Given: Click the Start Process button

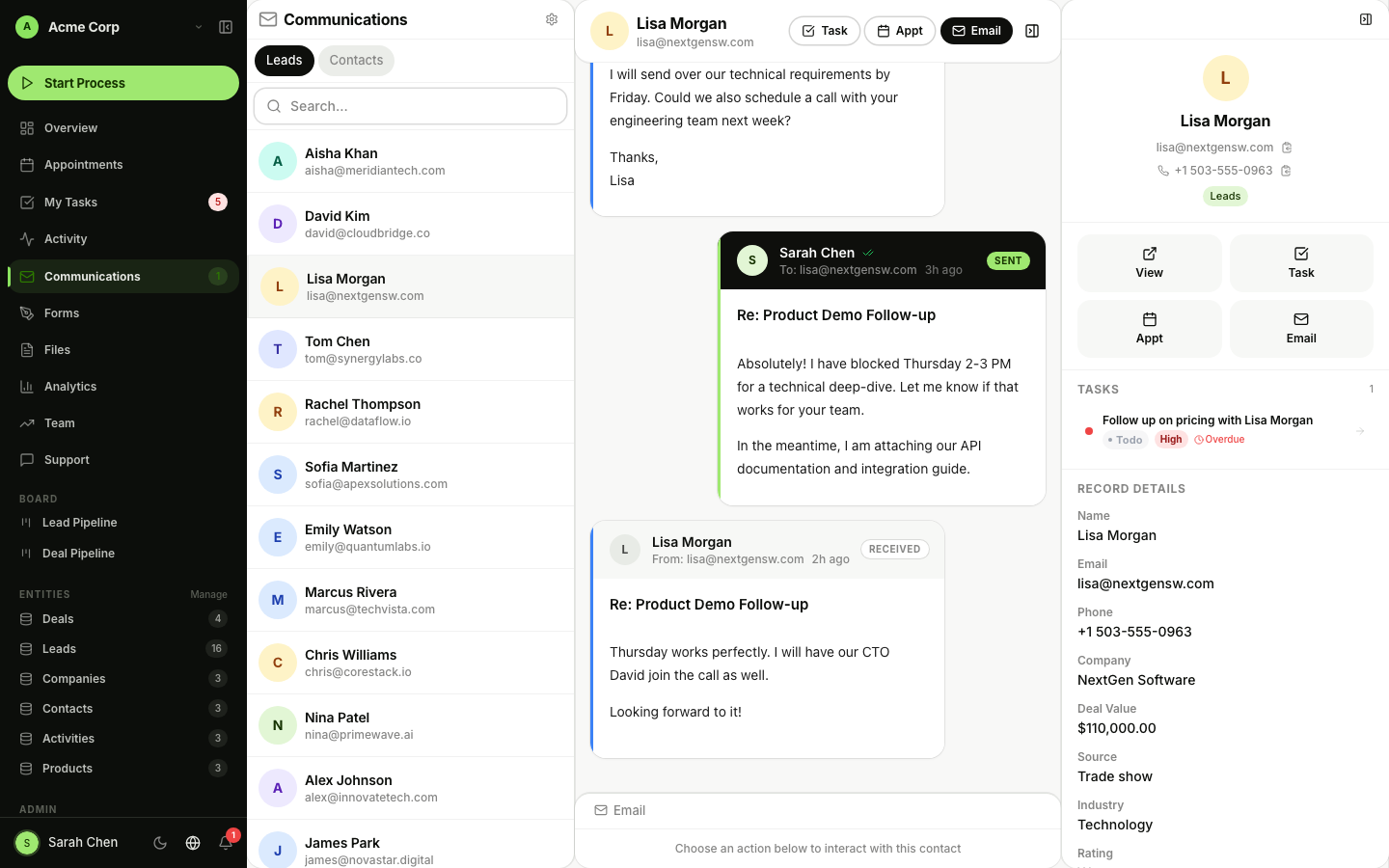Looking at the screenshot, I should tap(123, 83).
